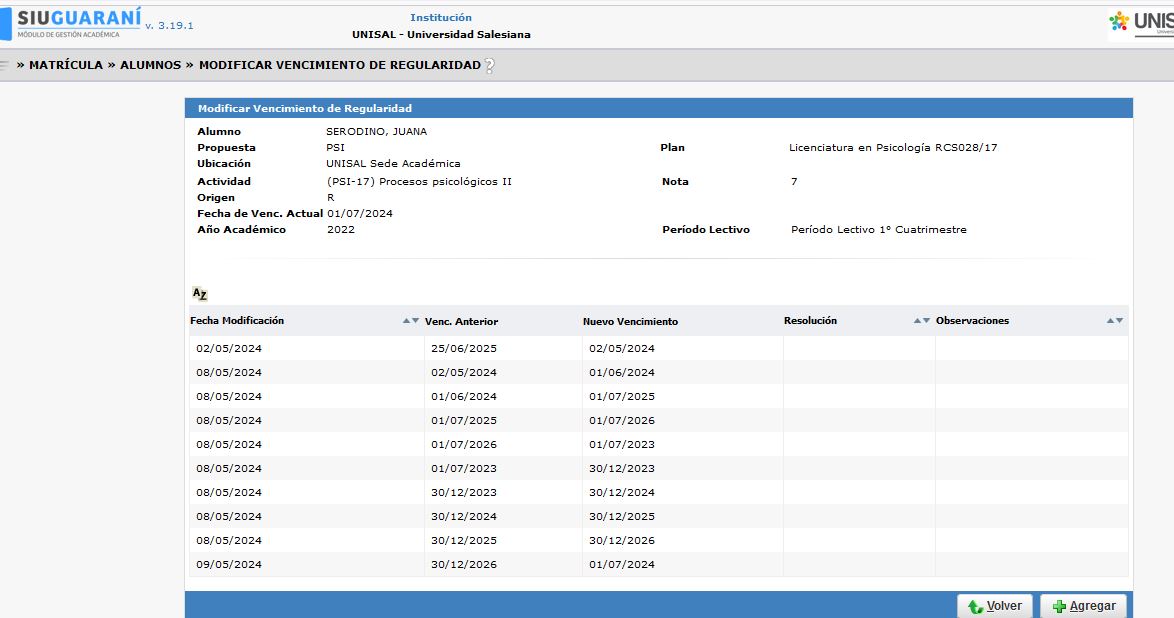Go to MATRÍCULA in the breadcrumb

pos(66,65)
